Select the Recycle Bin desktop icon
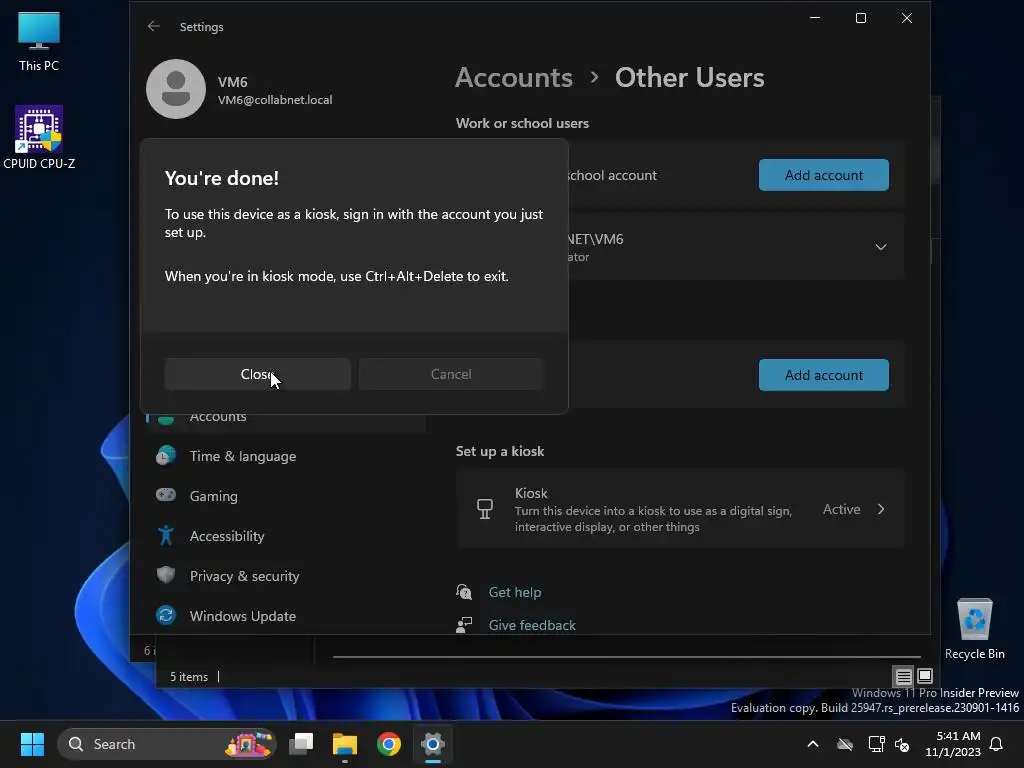The width and height of the screenshot is (1024, 768). tap(974, 629)
